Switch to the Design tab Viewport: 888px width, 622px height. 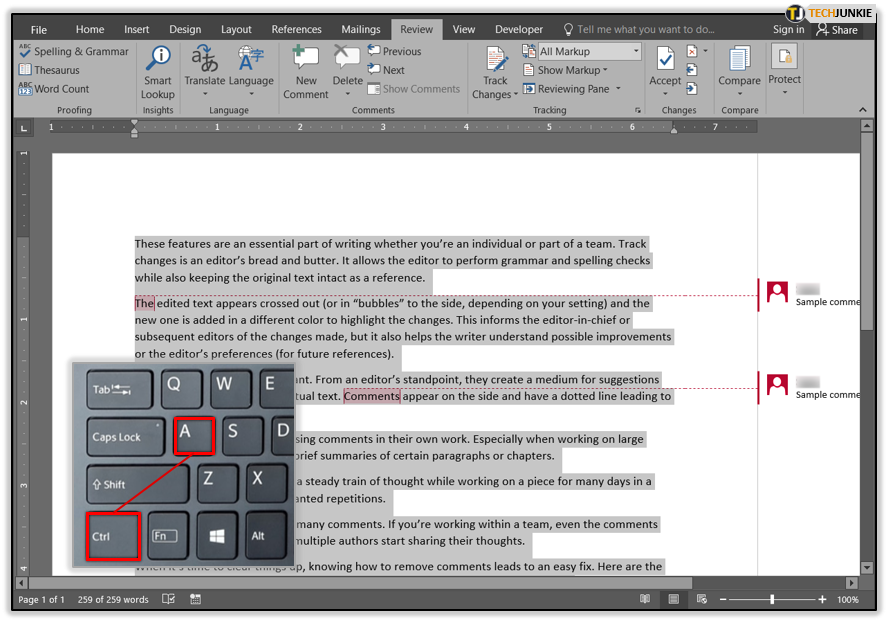185,29
